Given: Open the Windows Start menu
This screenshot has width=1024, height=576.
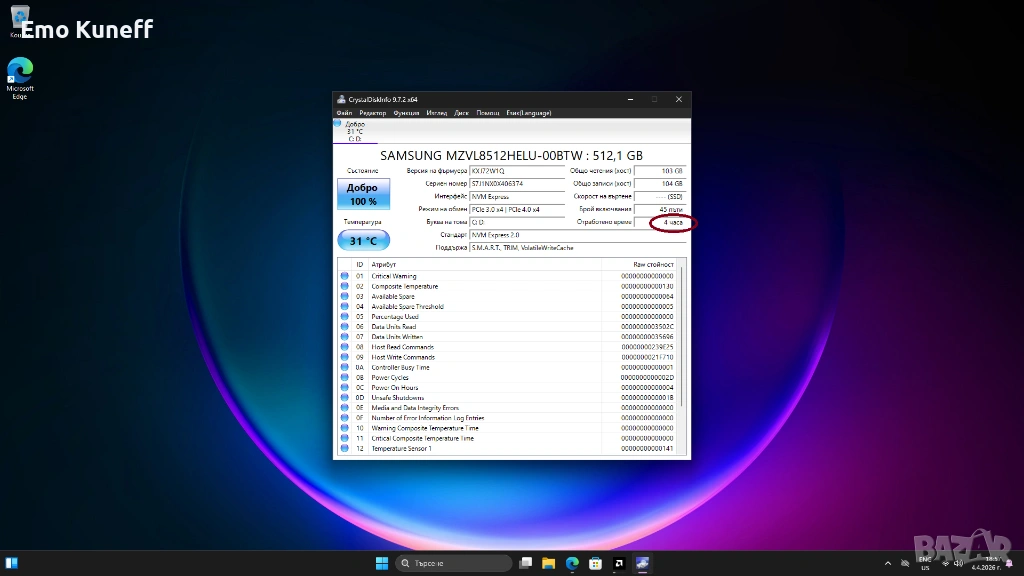Looking at the screenshot, I should (x=382, y=563).
